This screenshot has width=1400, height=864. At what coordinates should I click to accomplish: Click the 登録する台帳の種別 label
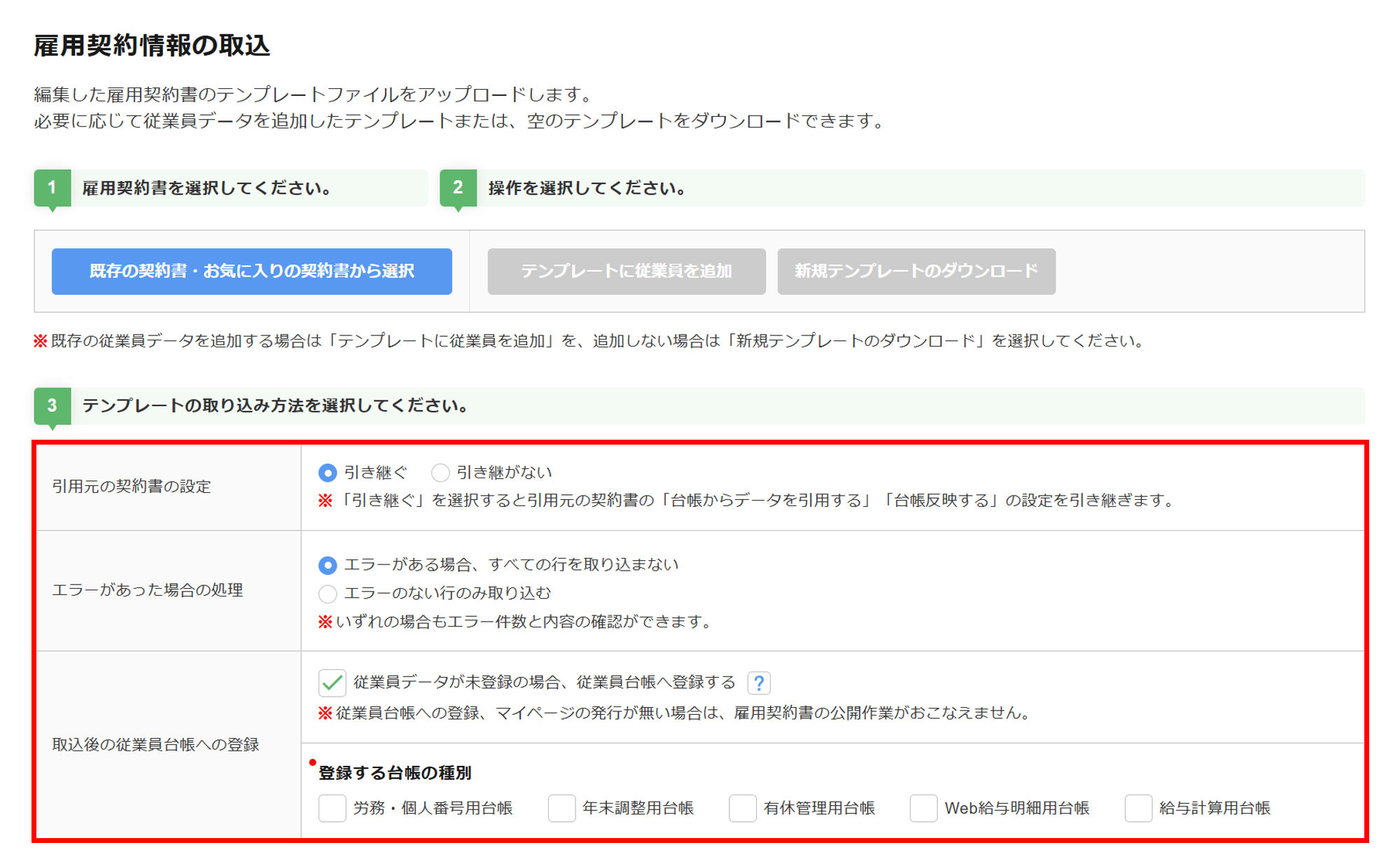point(395,772)
